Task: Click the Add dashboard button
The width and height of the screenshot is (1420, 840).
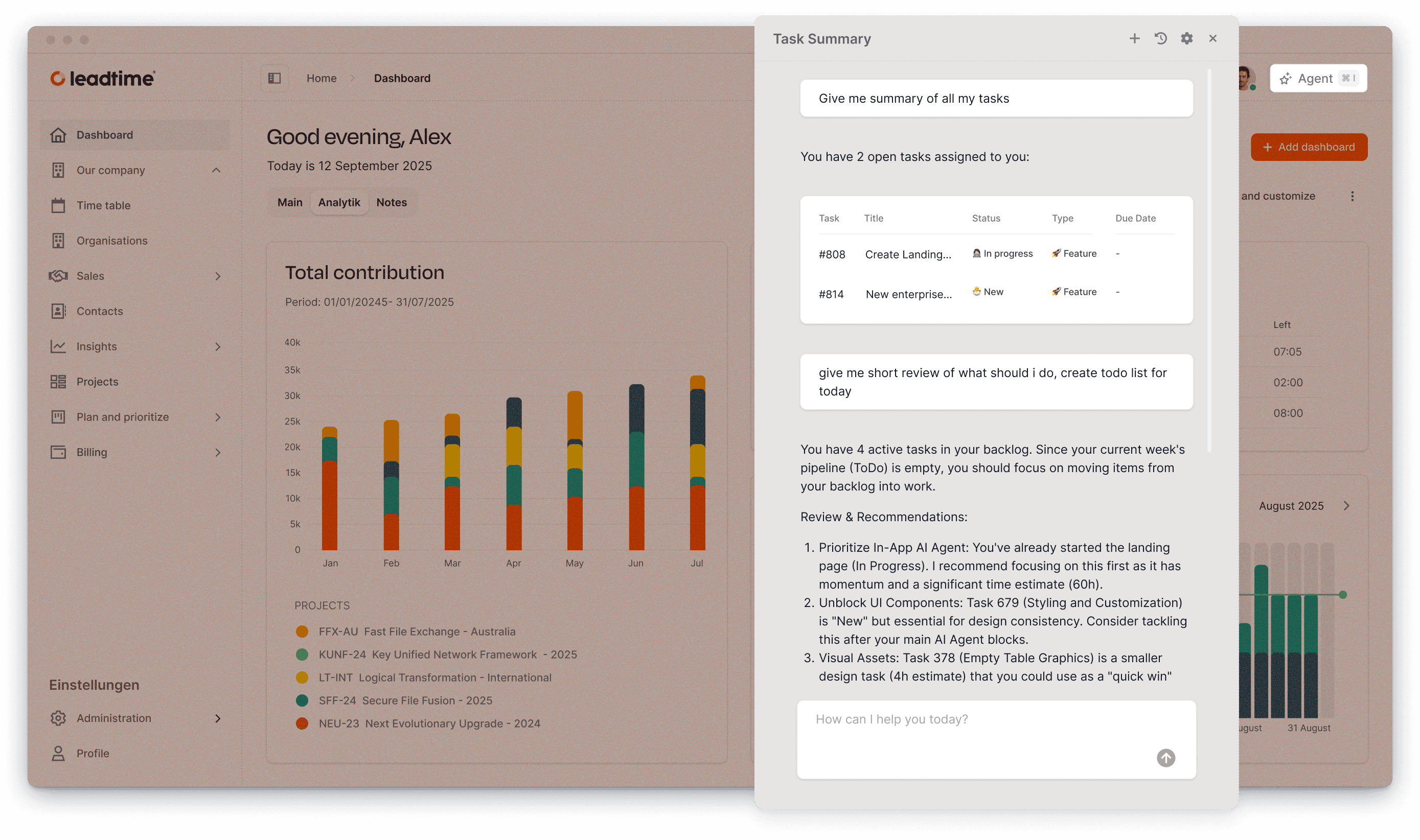Action: pyautogui.click(x=1309, y=147)
